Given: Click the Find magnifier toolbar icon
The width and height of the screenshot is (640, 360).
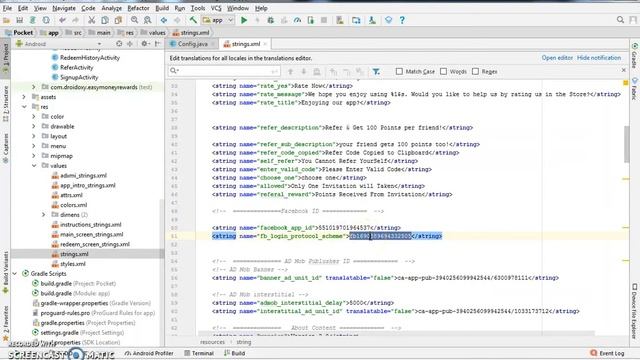Looking at the screenshot, I should tap(134, 20).
